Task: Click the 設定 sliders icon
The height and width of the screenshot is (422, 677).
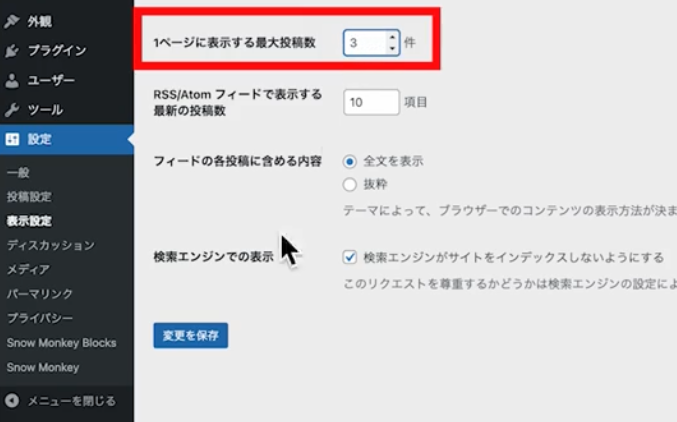Action: 11,139
